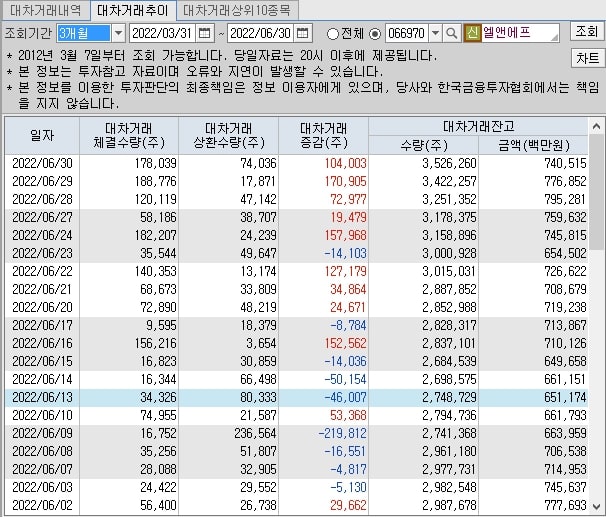Click the 2022/06/02 date cell
Viewport: 606px width, 517px height.
(42, 505)
